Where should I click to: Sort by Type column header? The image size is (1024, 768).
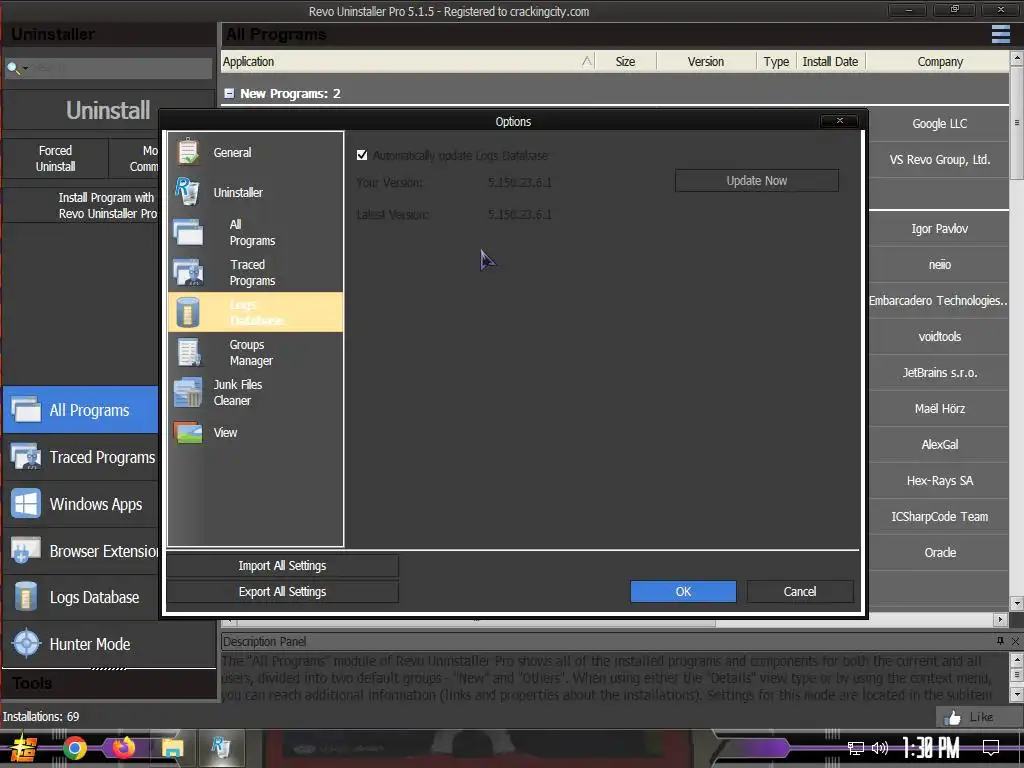point(776,61)
